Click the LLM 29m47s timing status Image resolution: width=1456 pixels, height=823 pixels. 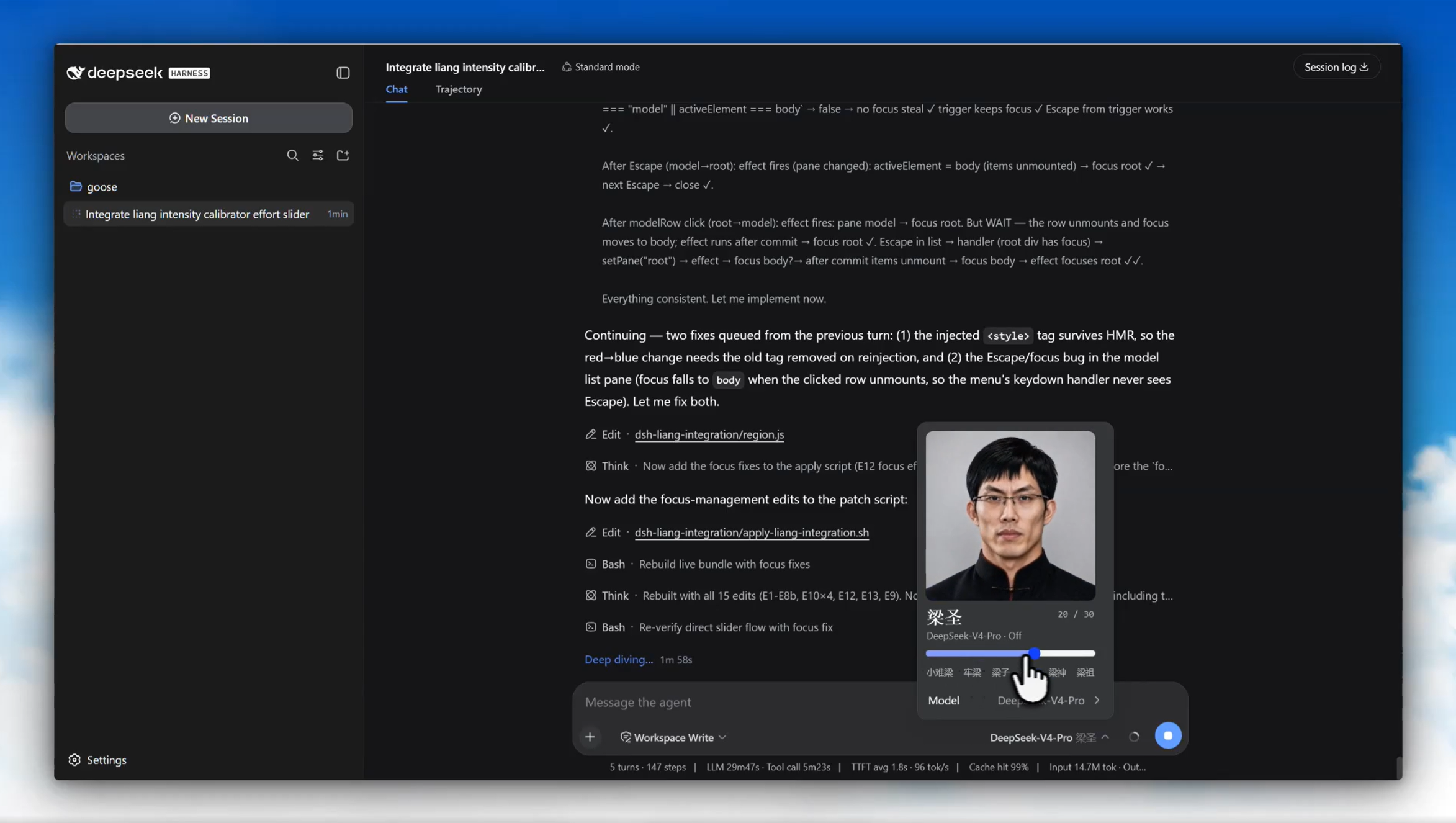tap(768, 767)
